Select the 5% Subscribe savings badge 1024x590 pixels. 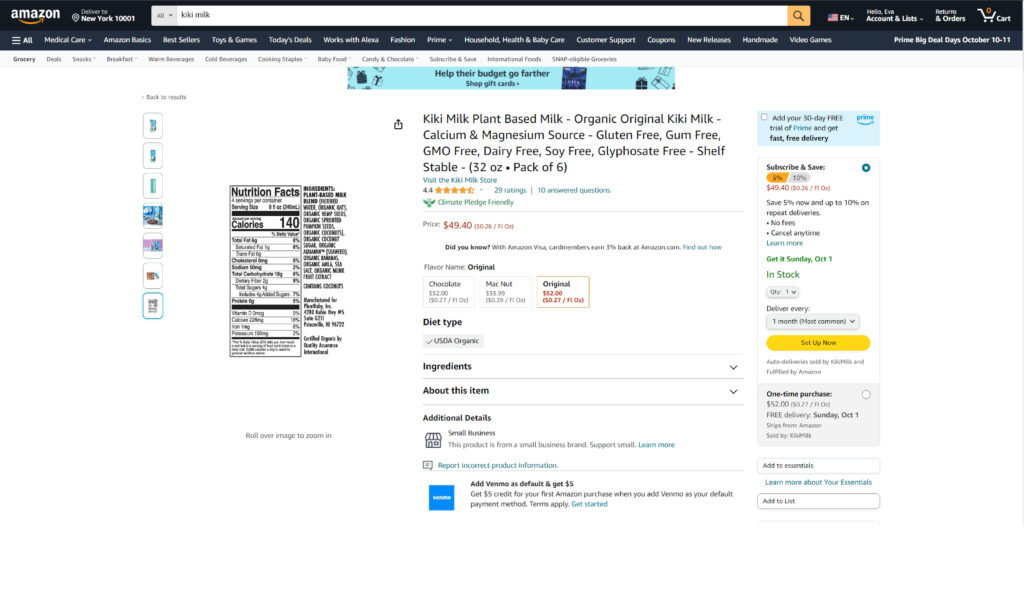[x=776, y=178]
